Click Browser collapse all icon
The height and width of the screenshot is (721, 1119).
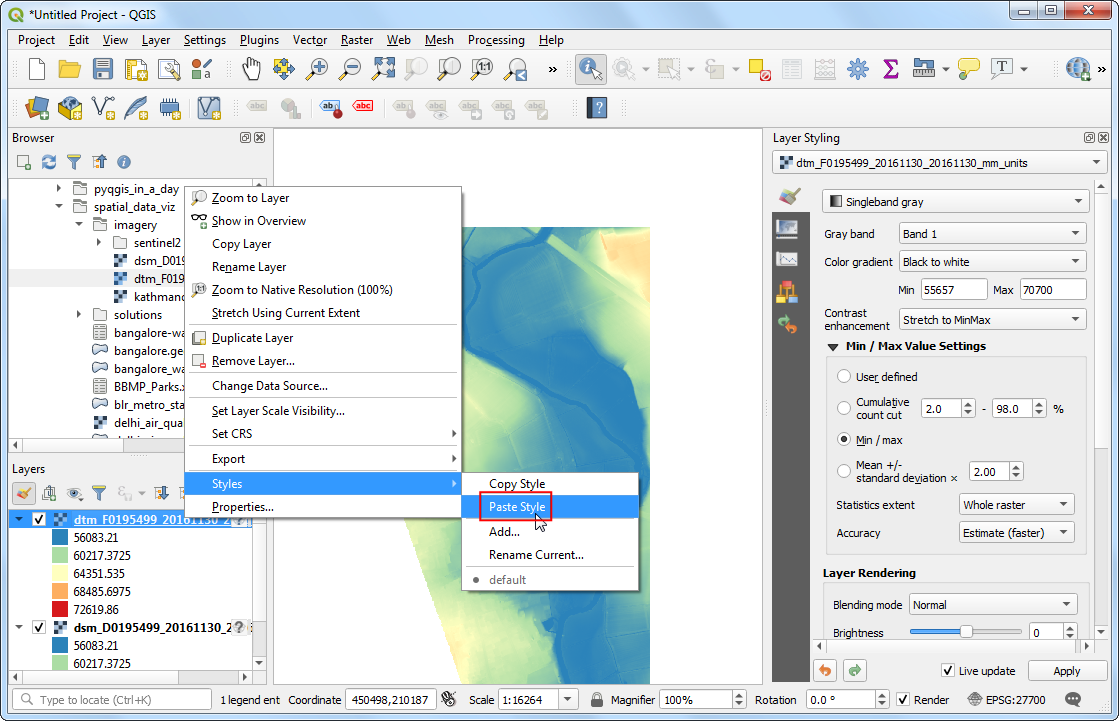(x=98, y=162)
